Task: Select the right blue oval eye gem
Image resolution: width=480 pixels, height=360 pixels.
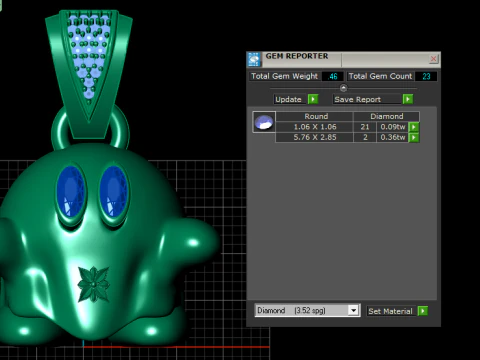Action: tap(114, 191)
